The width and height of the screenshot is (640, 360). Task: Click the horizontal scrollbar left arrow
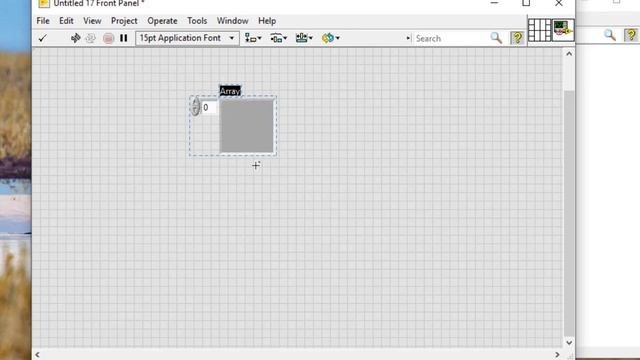coord(37,355)
